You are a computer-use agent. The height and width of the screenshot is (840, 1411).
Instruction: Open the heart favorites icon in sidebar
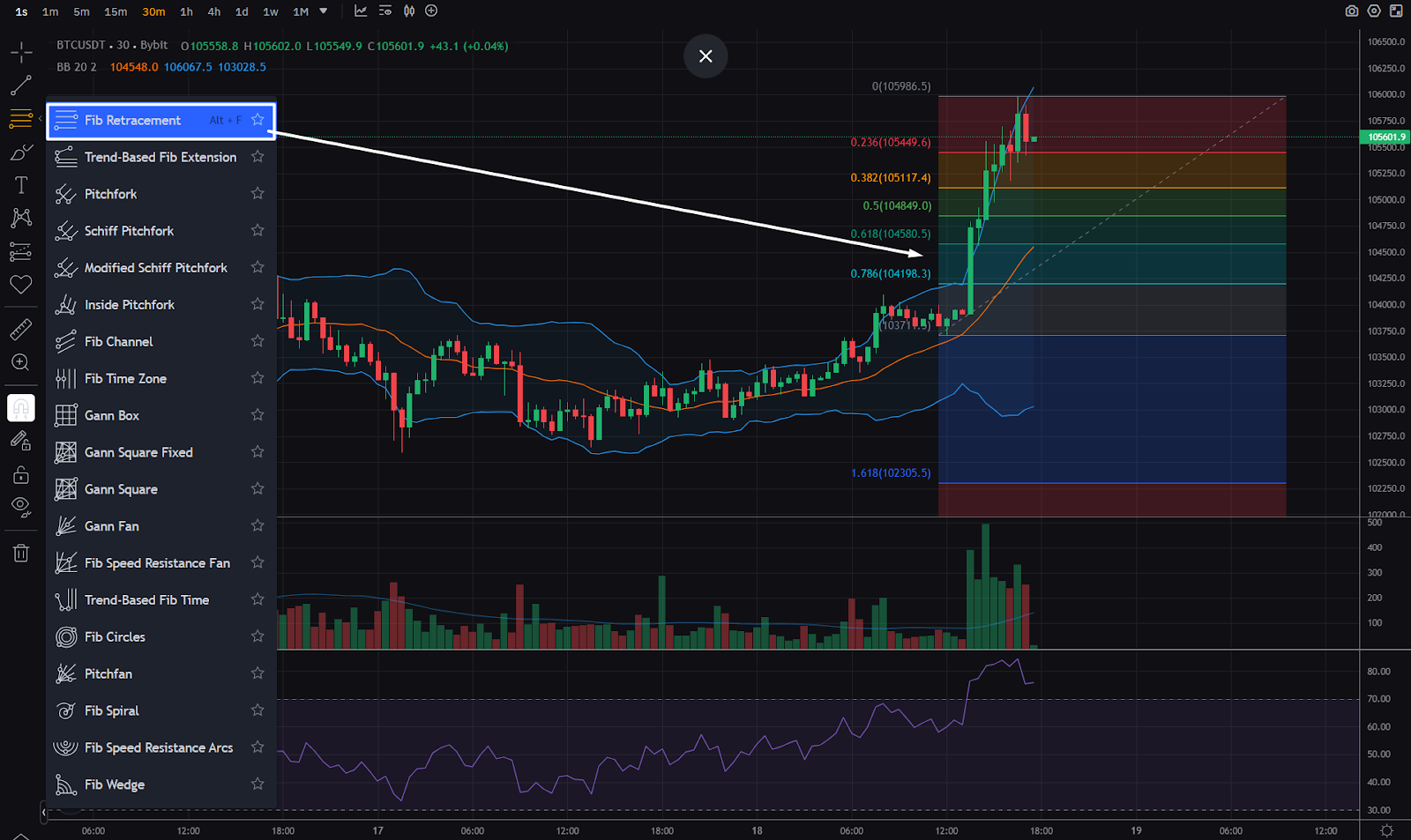click(21, 284)
